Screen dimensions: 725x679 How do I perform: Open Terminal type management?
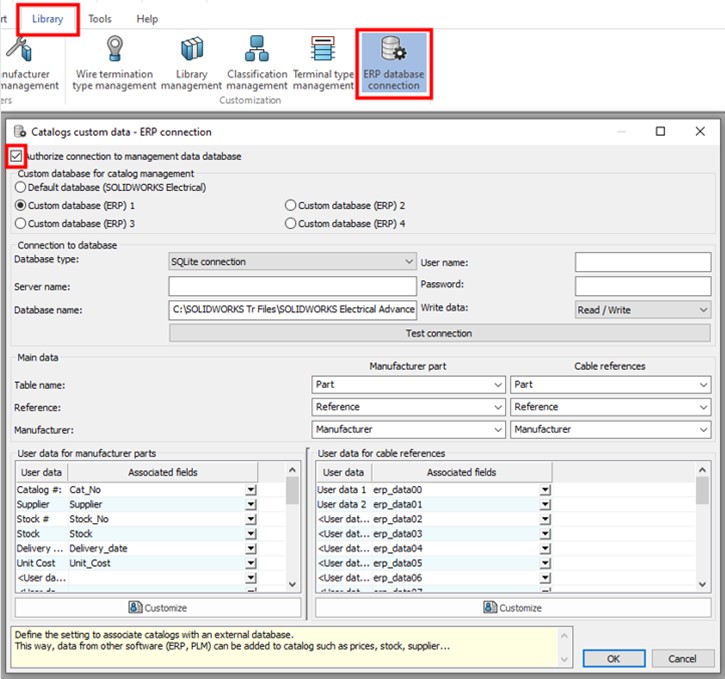click(x=323, y=62)
